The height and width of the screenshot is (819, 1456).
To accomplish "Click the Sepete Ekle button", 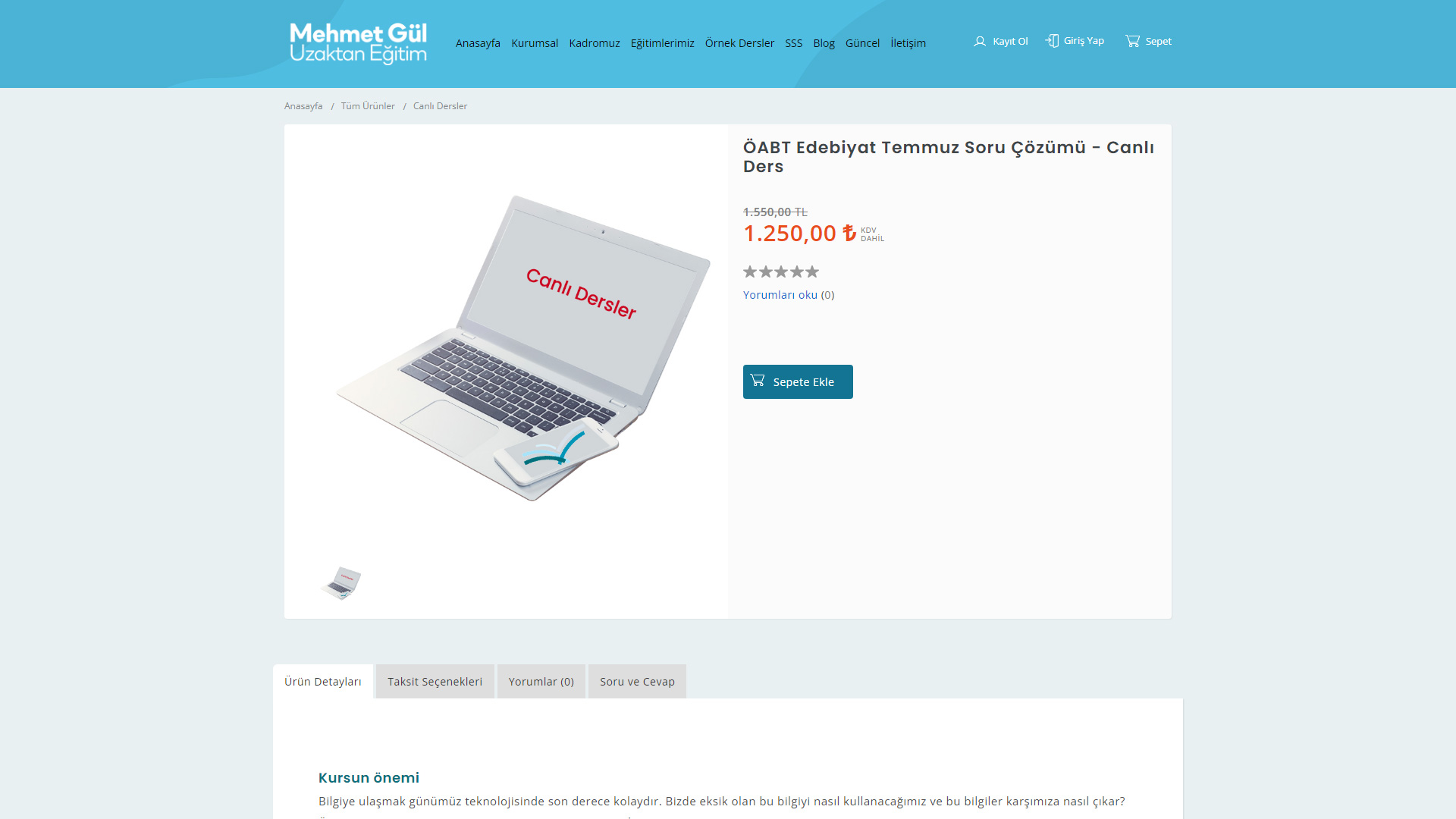I will click(x=798, y=381).
